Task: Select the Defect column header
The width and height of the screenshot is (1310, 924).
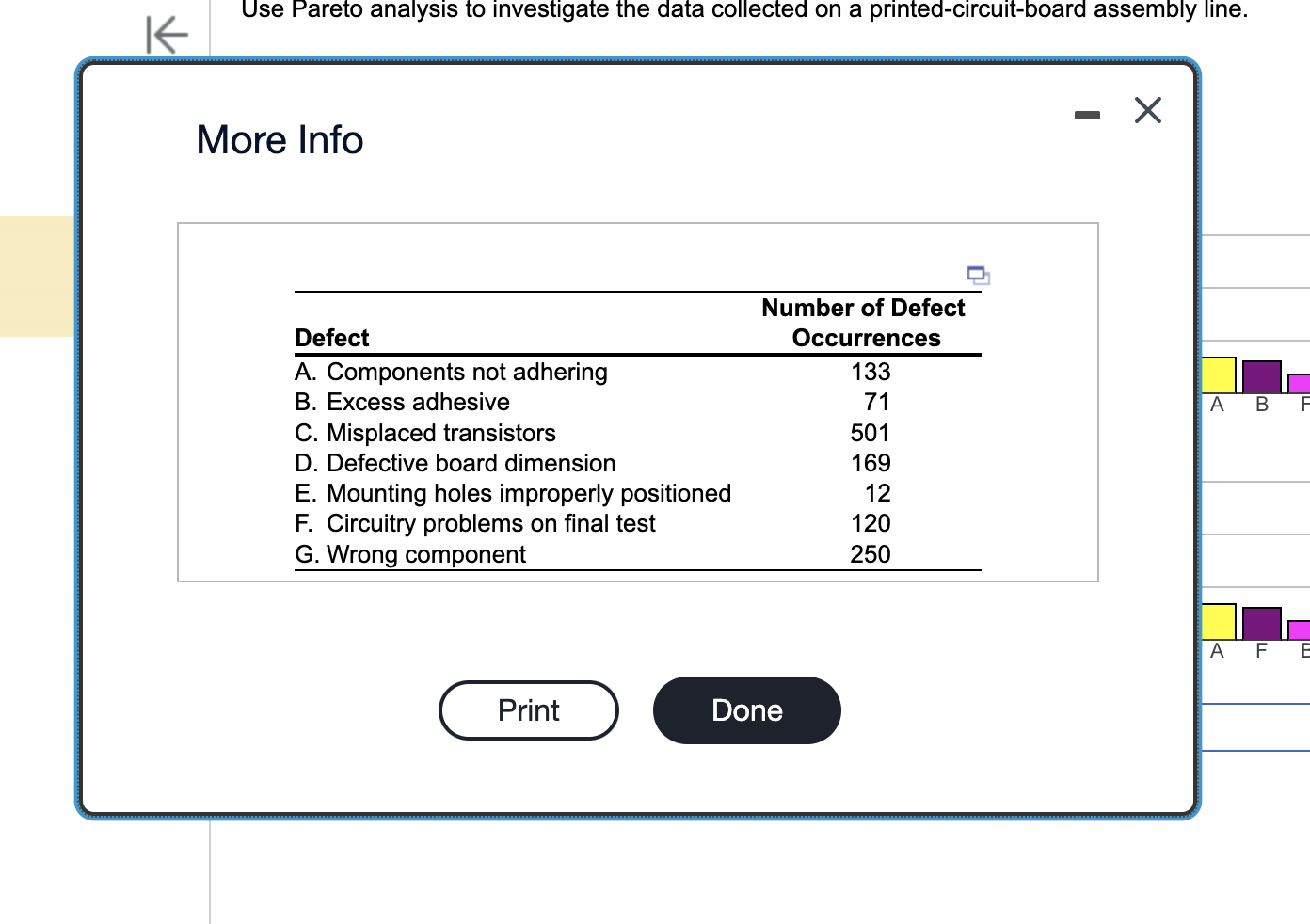Action: click(331, 338)
